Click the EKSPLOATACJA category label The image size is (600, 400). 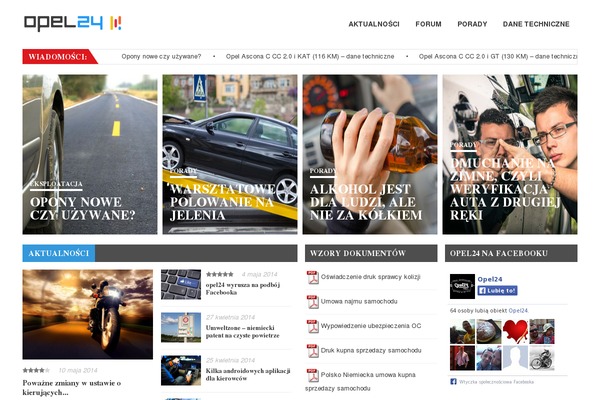tap(56, 184)
